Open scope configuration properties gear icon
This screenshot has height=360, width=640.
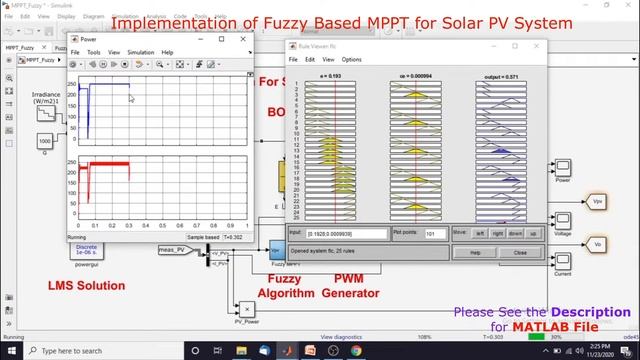73,64
